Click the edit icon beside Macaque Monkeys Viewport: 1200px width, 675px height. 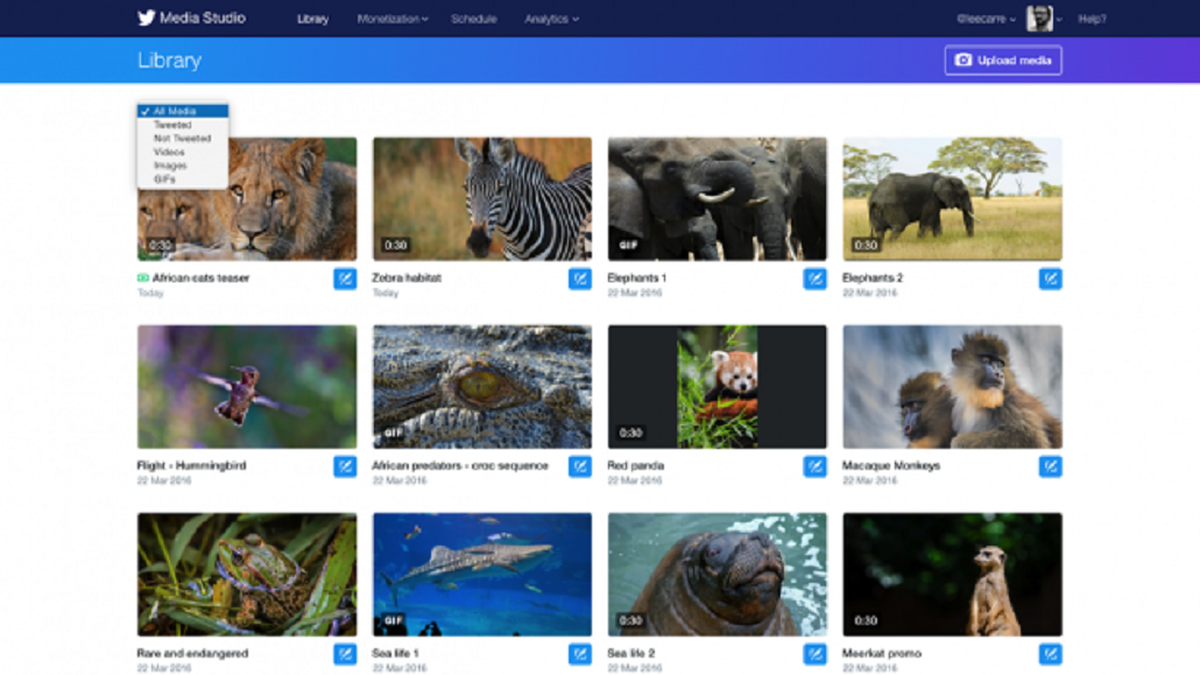1049,466
